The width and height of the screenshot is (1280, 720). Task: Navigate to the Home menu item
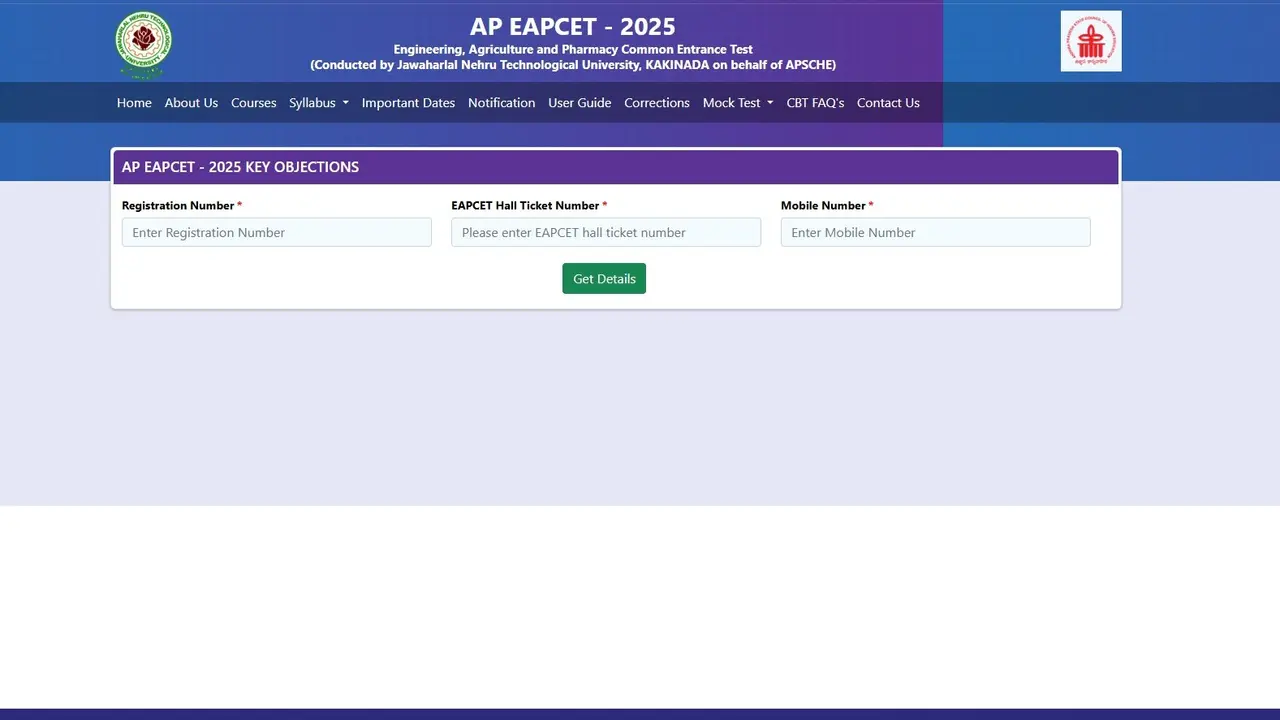tap(134, 102)
